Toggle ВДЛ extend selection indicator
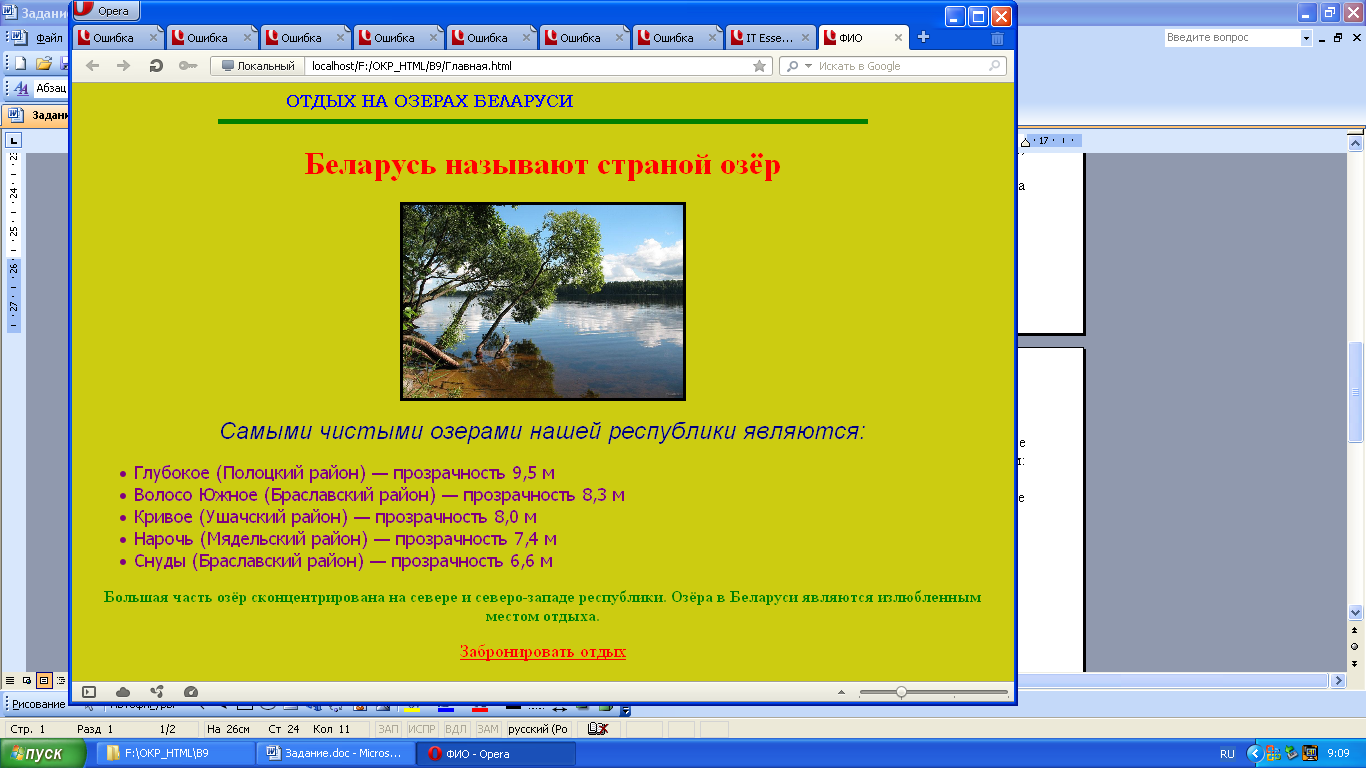 pyautogui.click(x=455, y=729)
